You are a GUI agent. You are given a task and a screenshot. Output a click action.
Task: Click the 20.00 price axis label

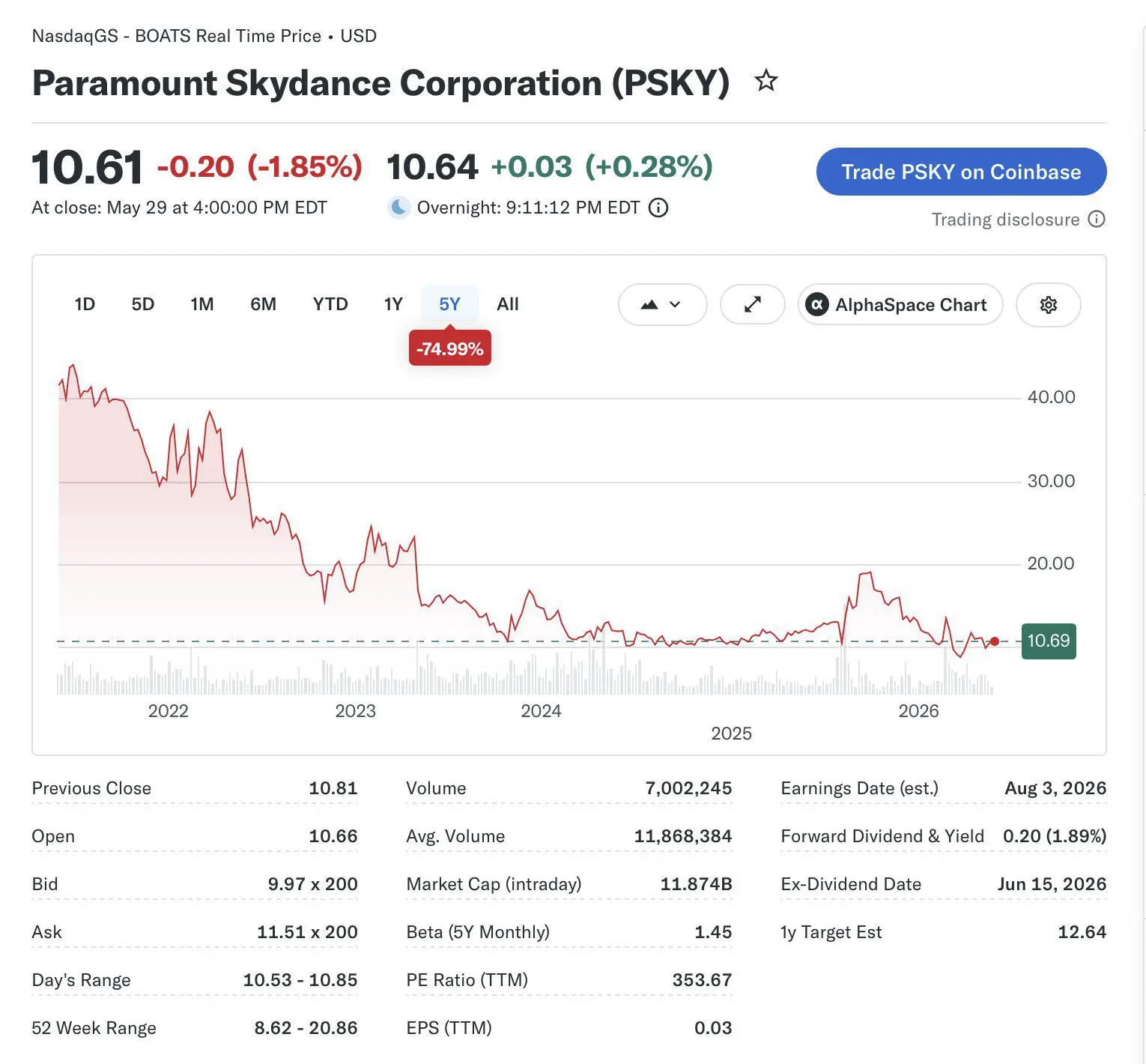[1050, 563]
